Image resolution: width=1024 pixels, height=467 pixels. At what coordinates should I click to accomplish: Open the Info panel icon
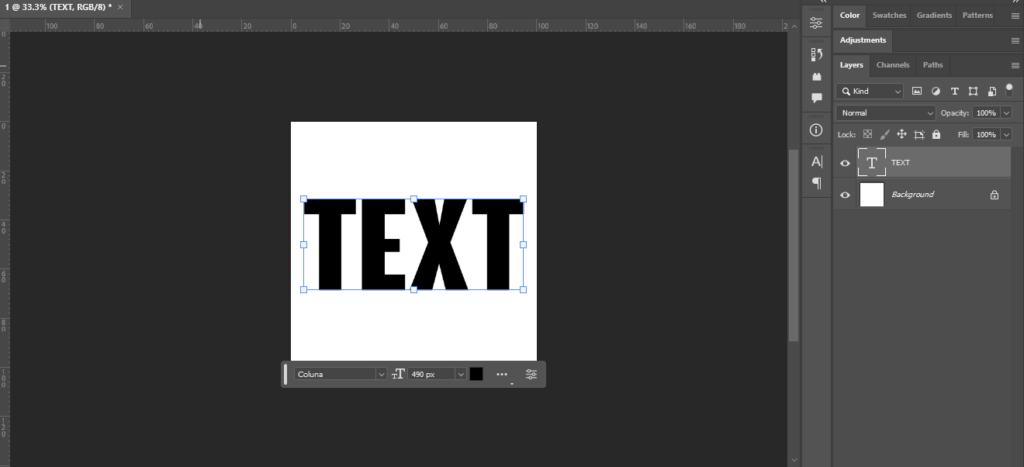(817, 130)
